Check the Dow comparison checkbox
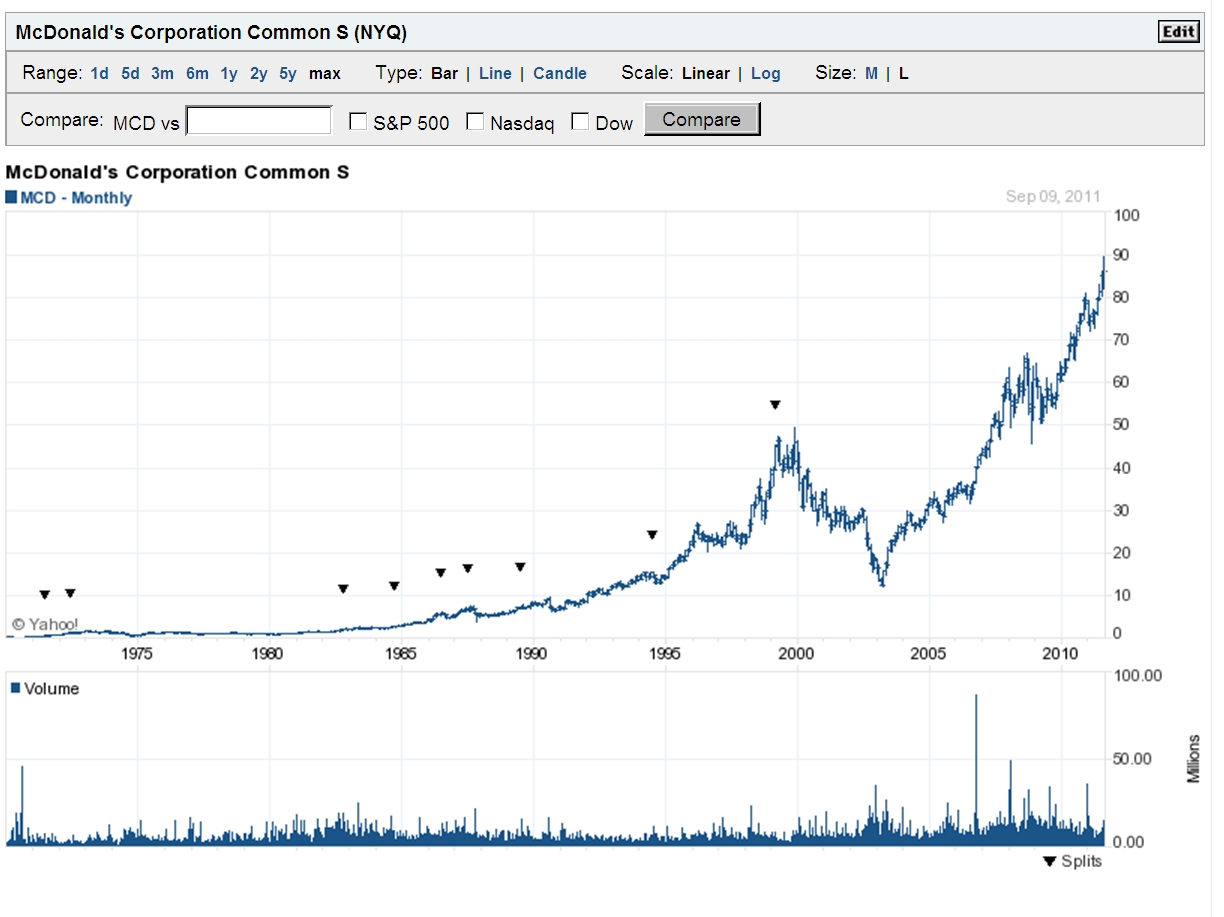This screenshot has height=917, width=1224. (x=580, y=122)
